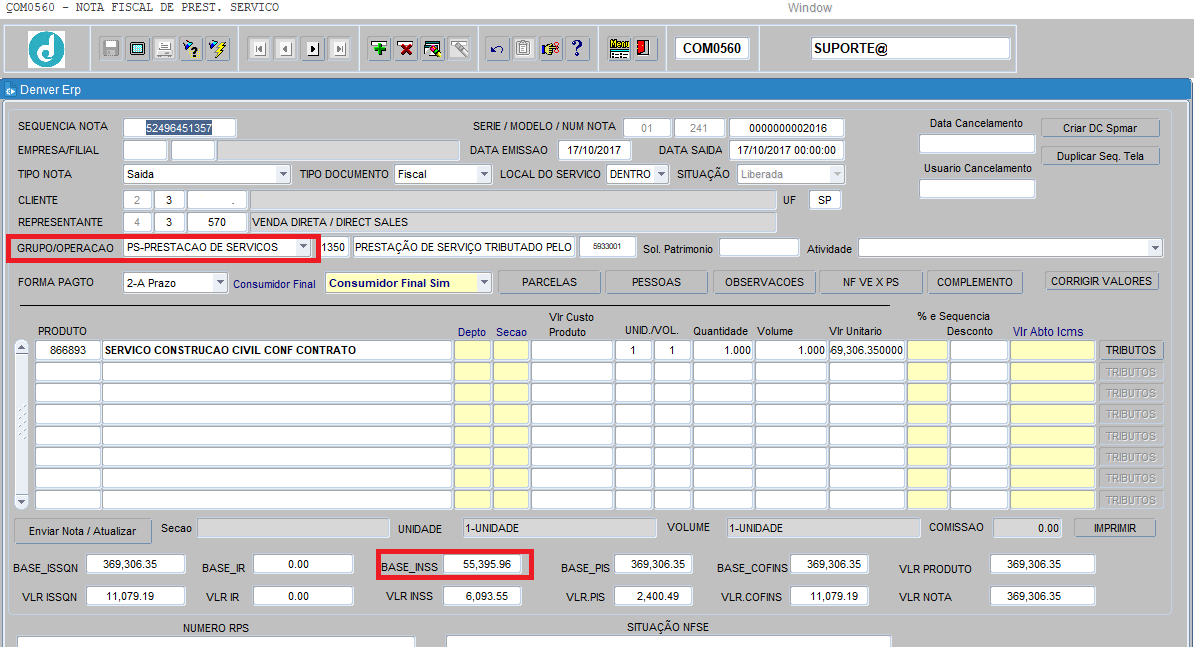Click the VLR ISSQN value field
Viewport: 1194px width, 647px height.
[x=136, y=596]
